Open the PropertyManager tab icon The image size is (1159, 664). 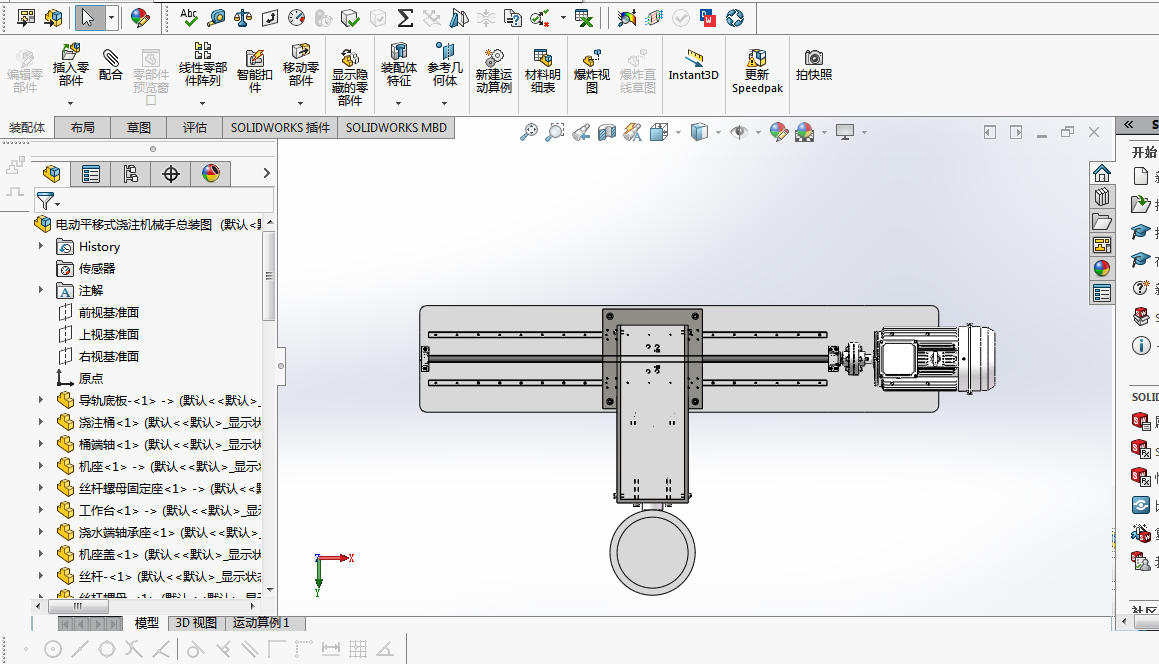[x=91, y=174]
